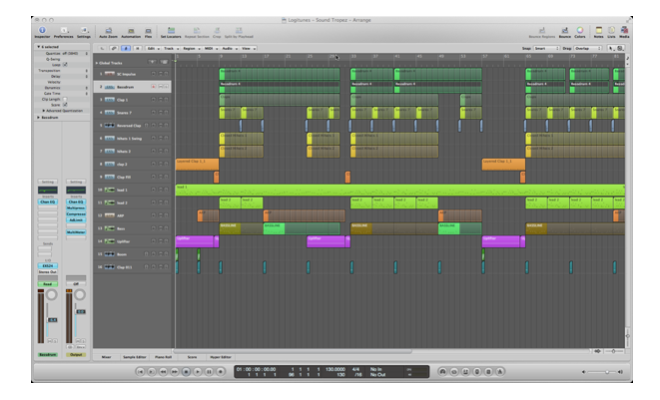Switch to the Sample Editor tab

pos(134,357)
